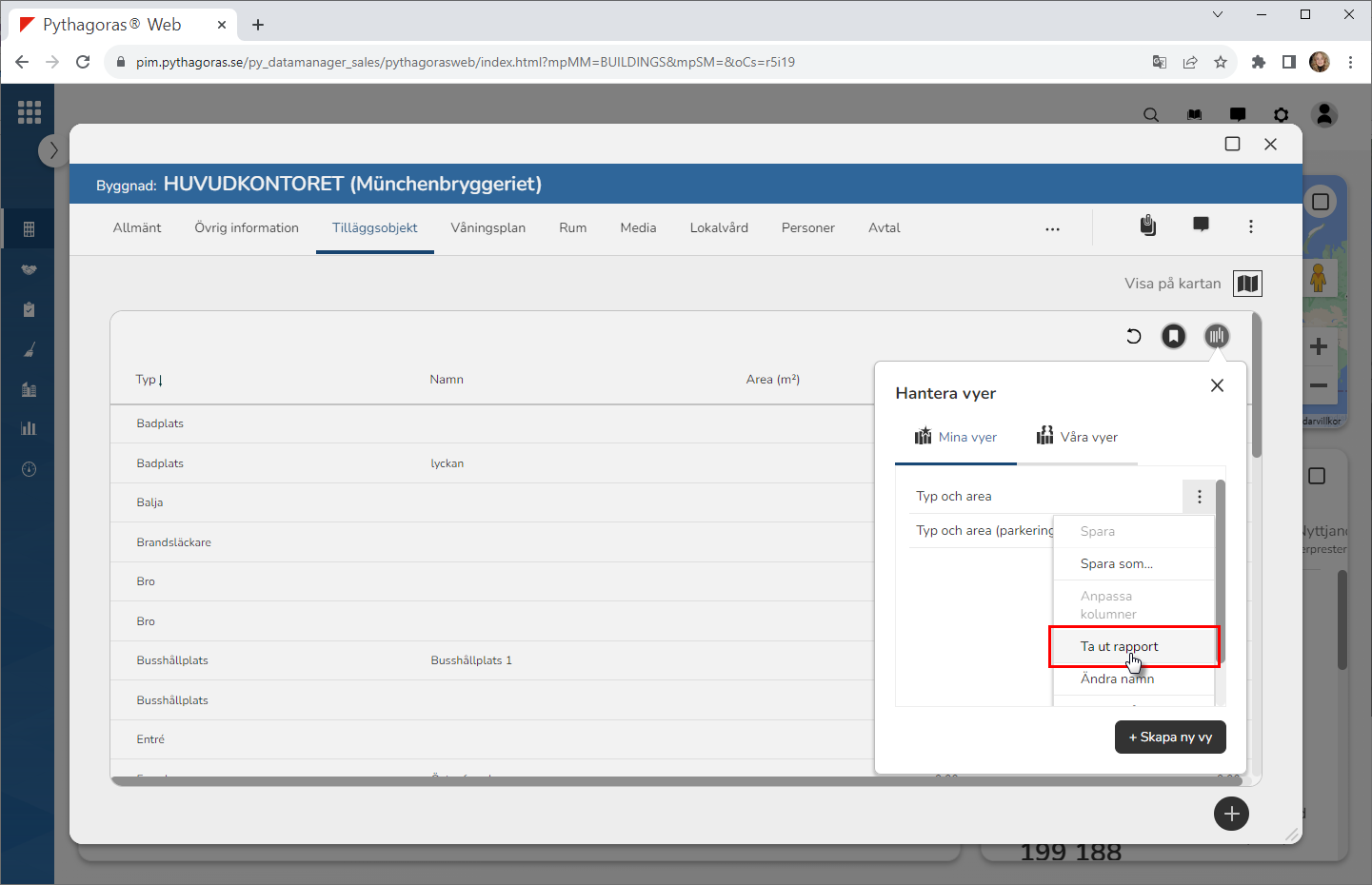1372x885 pixels.
Task: Click the reset view refresh icon
Action: click(x=1133, y=336)
